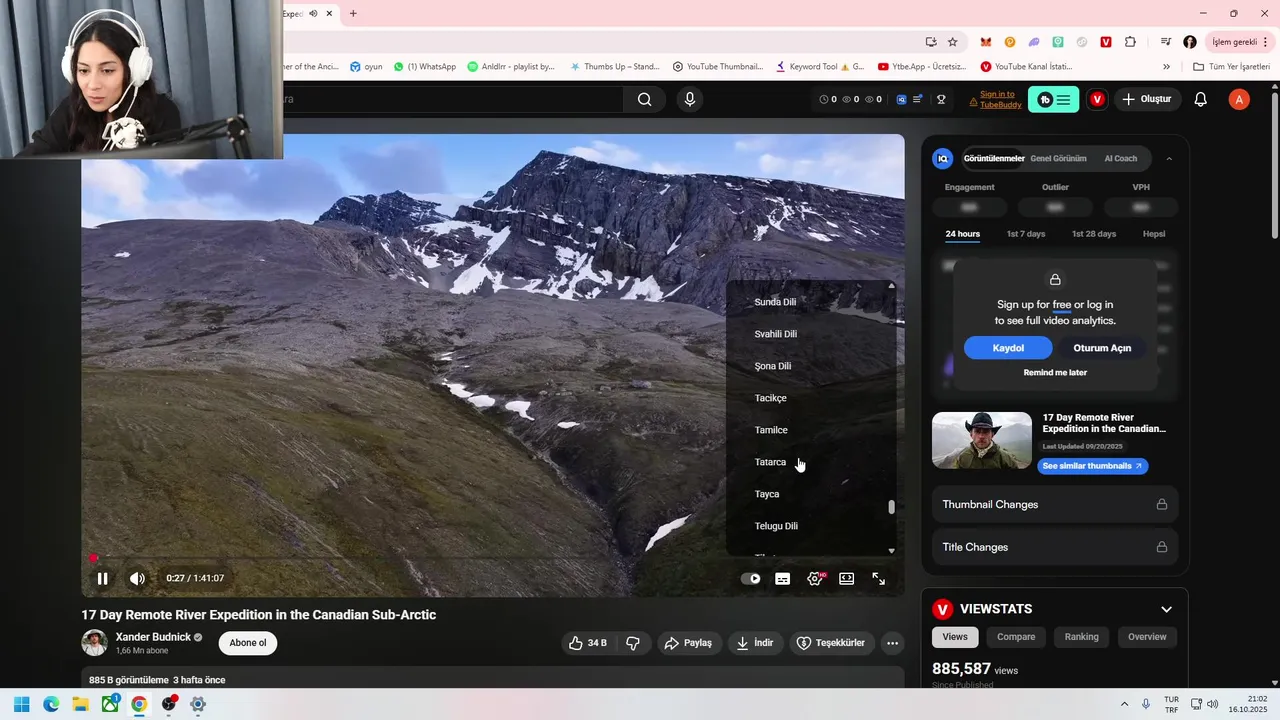The image size is (1280, 720).
Task: Switch to AI Coach tab
Action: tap(1120, 158)
